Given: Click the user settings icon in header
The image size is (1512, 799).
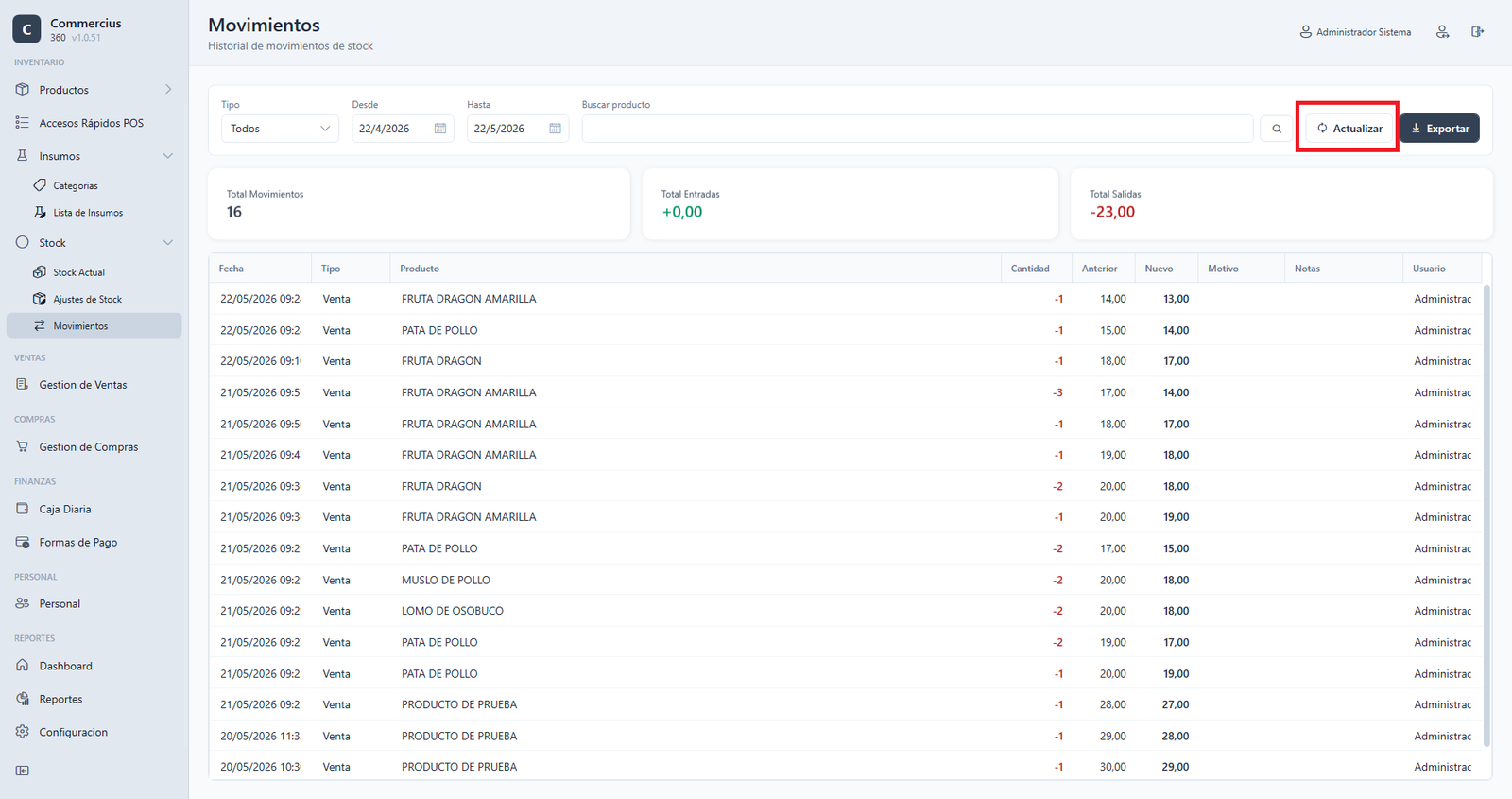Looking at the screenshot, I should coord(1443,32).
